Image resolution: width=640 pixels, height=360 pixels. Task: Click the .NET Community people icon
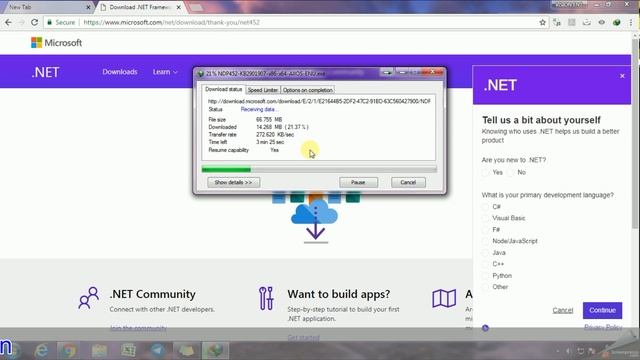(x=89, y=297)
